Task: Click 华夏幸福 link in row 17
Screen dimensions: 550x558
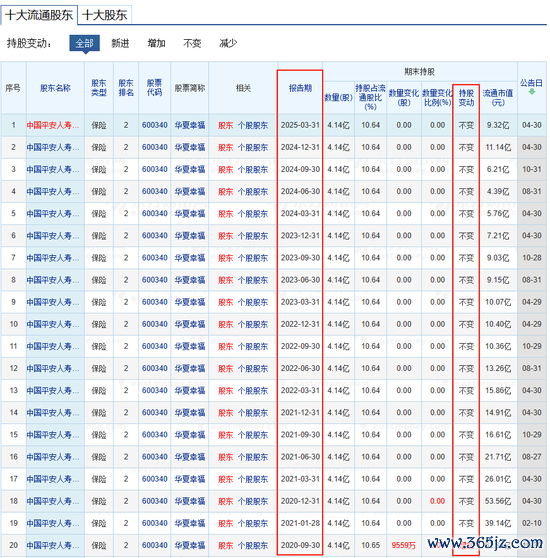Action: (190, 479)
